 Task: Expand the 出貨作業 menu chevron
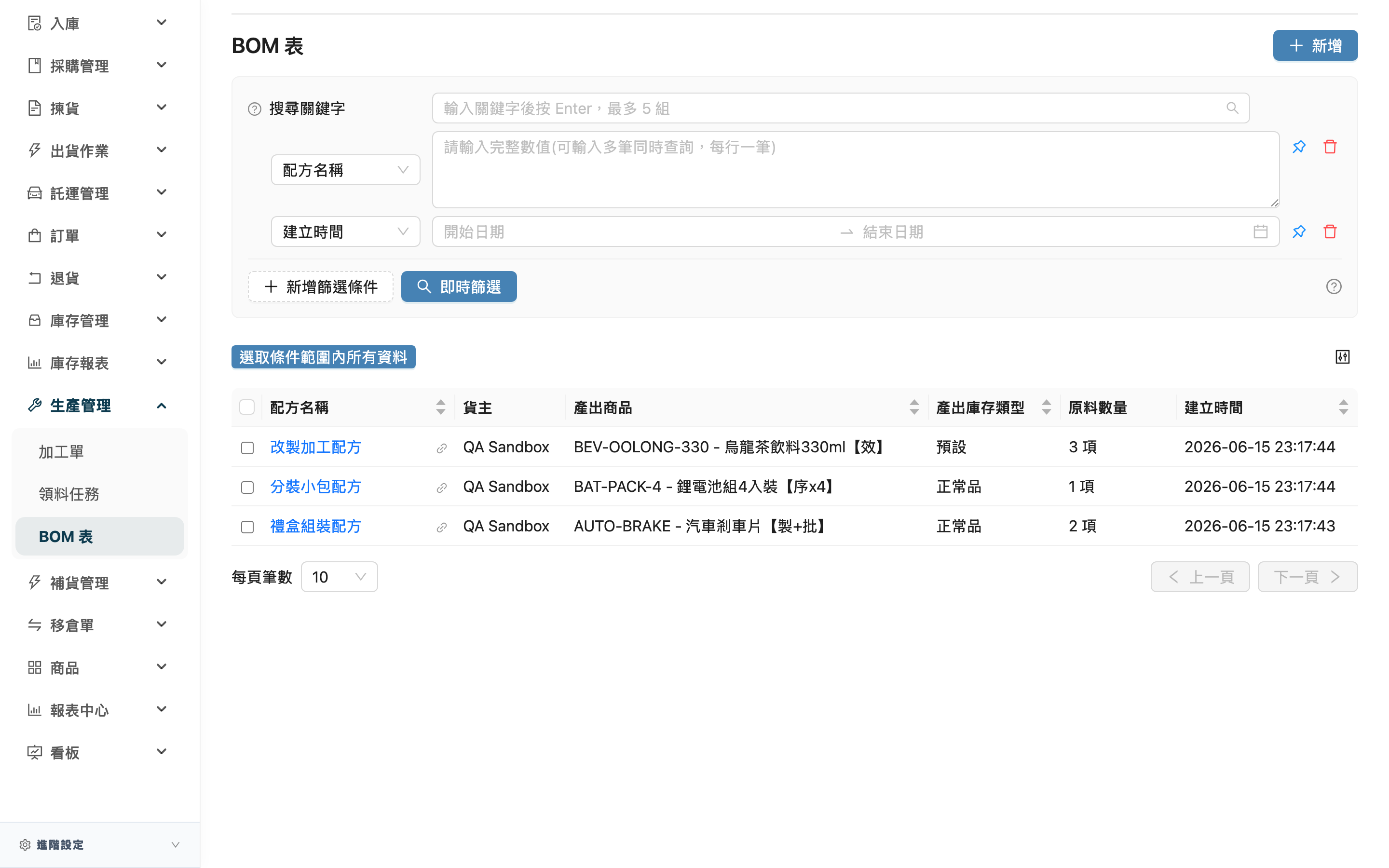(162, 150)
